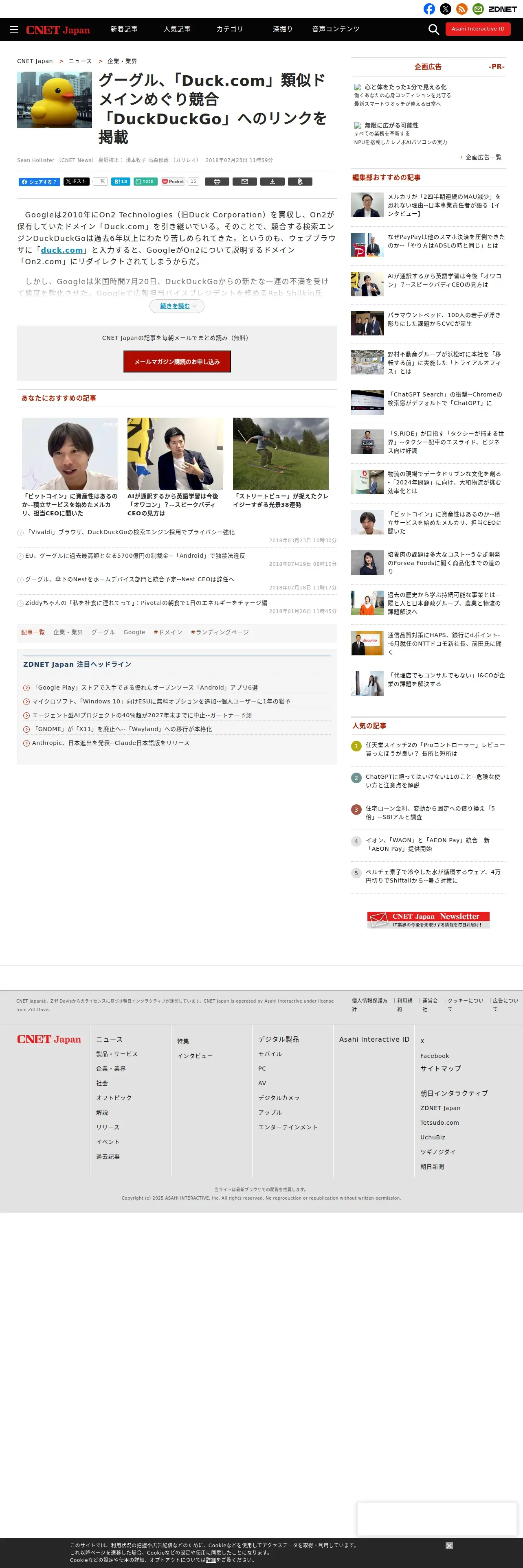This screenshot has height=1568, width=523.
Task: Go to ニュース breadcrumb
Action: point(80,61)
